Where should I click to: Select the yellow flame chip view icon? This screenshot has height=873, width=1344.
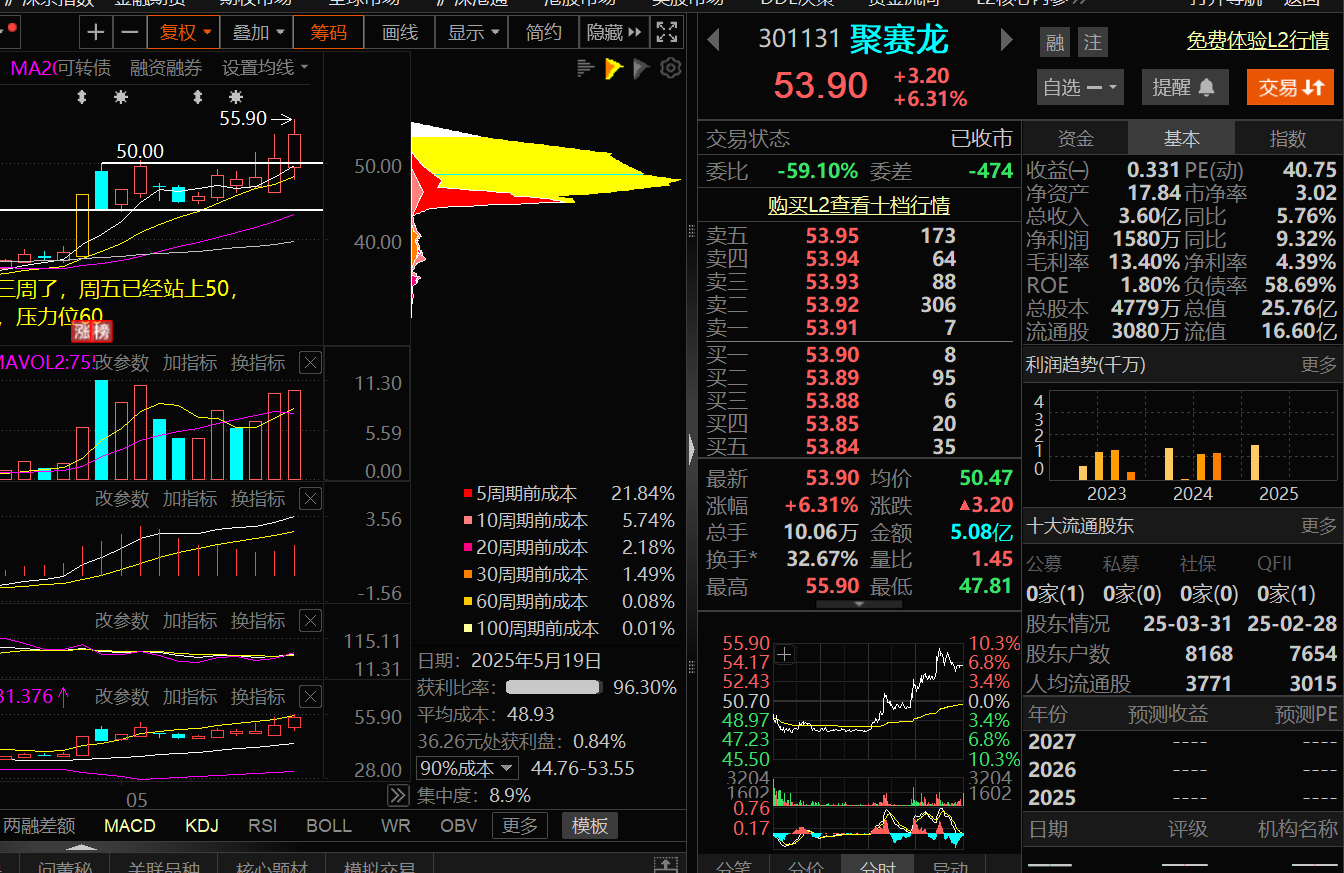pos(614,68)
